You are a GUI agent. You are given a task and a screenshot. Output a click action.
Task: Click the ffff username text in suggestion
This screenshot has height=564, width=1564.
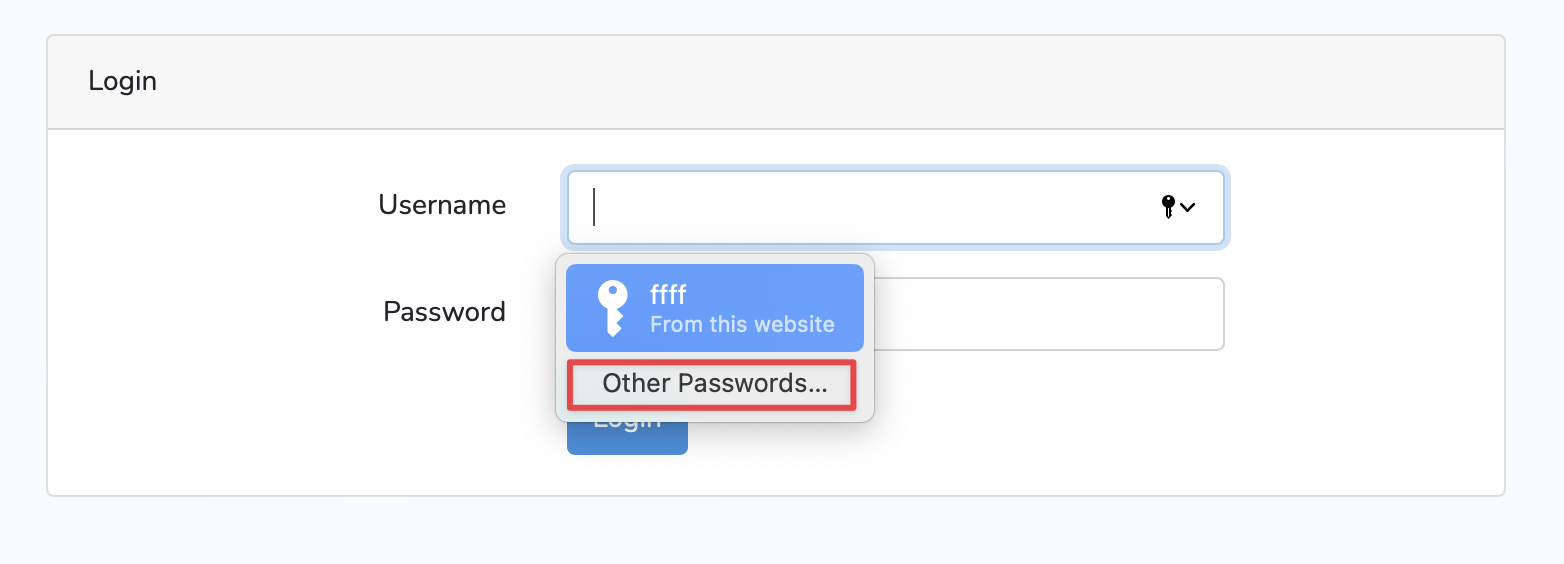click(668, 295)
